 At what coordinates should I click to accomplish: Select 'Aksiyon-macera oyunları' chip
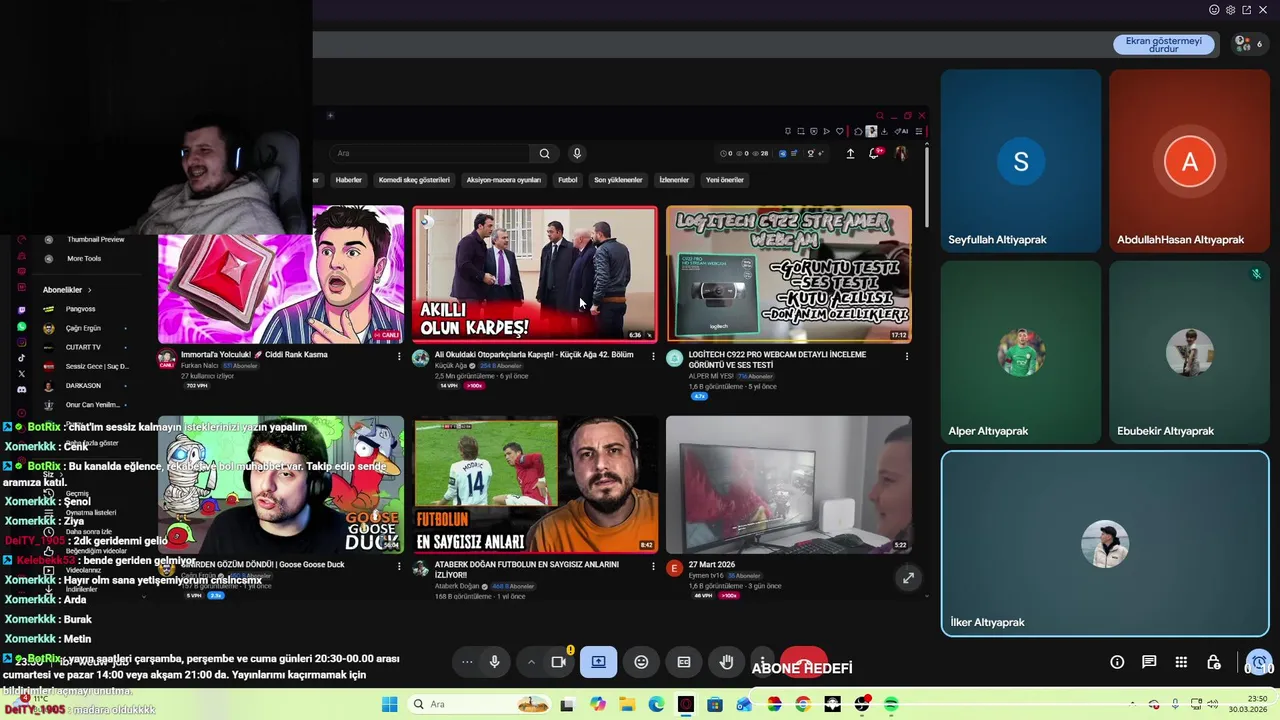point(503,180)
